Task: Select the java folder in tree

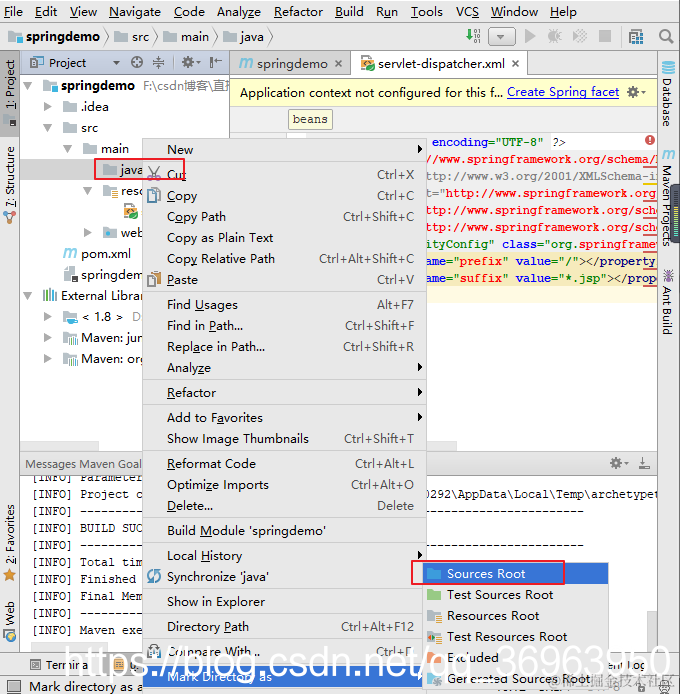Action: click(x=123, y=169)
